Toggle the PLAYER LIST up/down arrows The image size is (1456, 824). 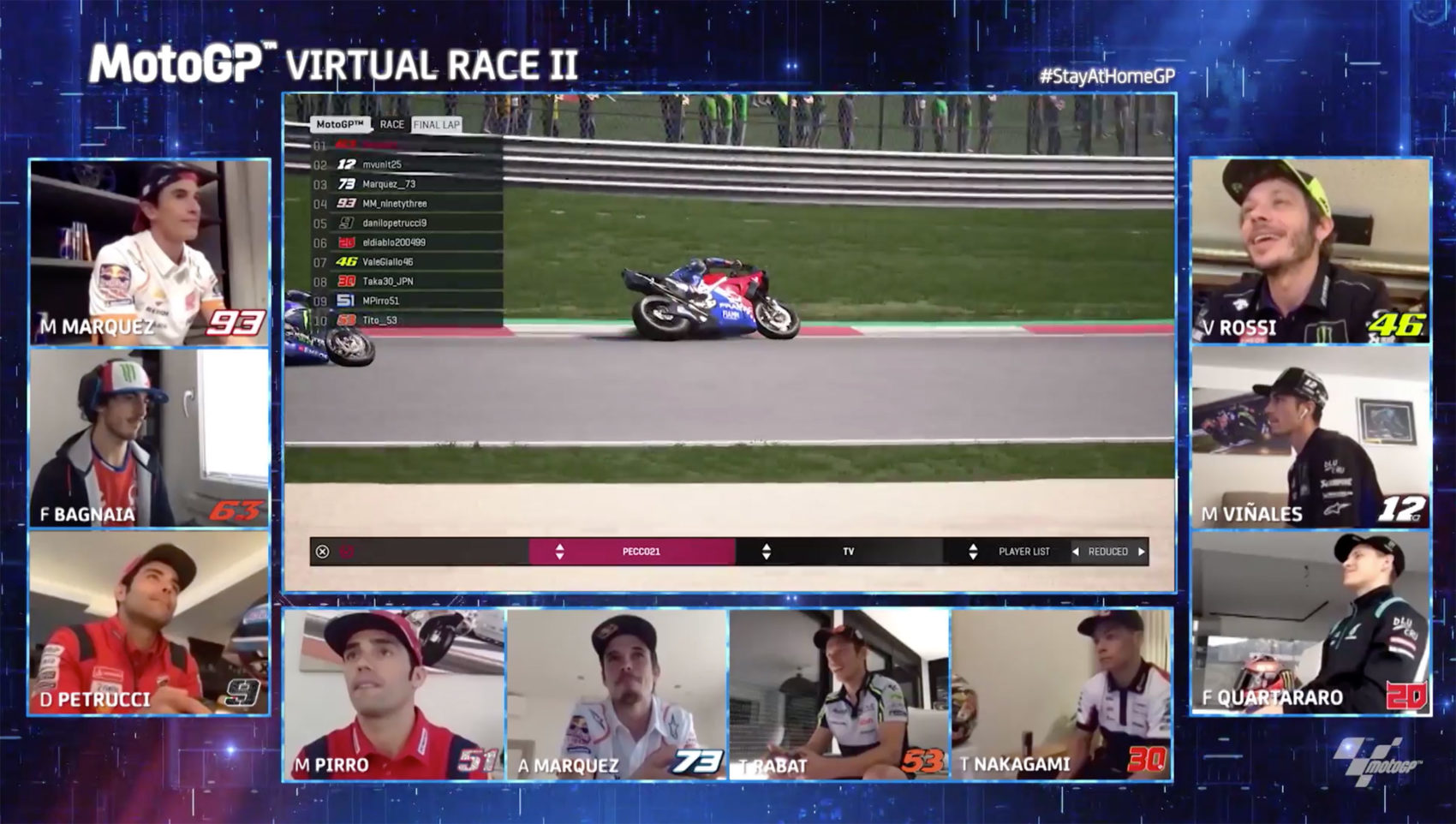[973, 552]
